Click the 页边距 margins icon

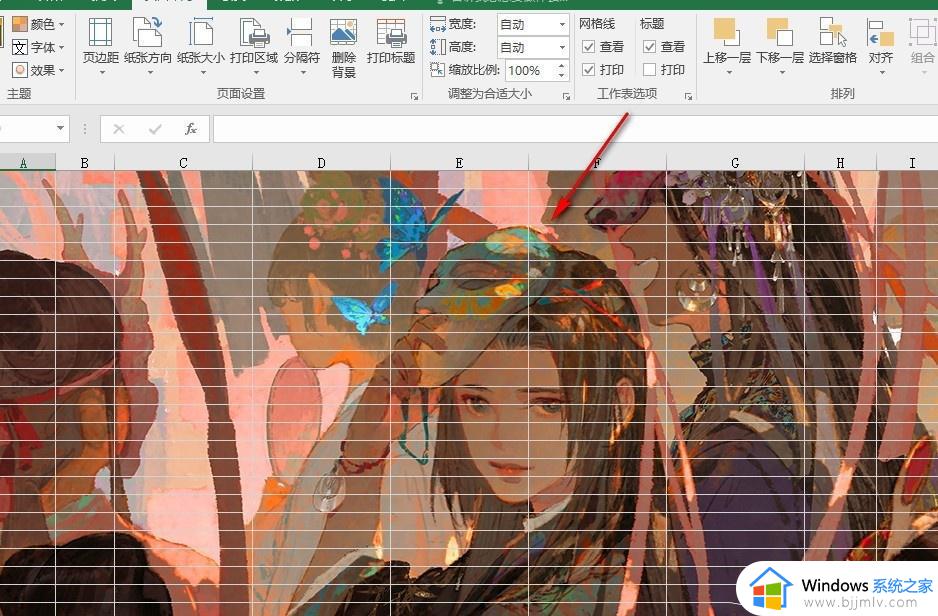pos(100,32)
